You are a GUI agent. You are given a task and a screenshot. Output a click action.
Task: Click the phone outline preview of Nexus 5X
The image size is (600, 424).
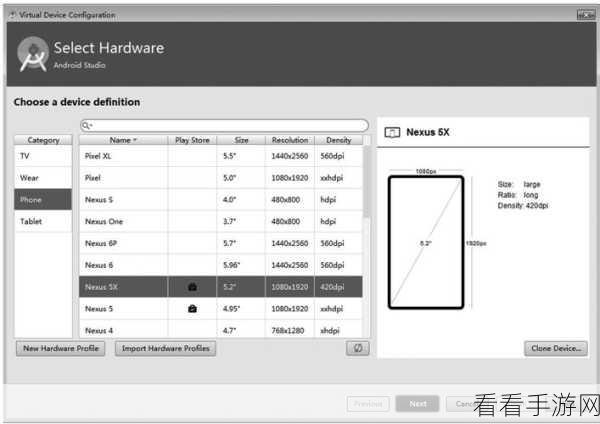(x=426, y=242)
